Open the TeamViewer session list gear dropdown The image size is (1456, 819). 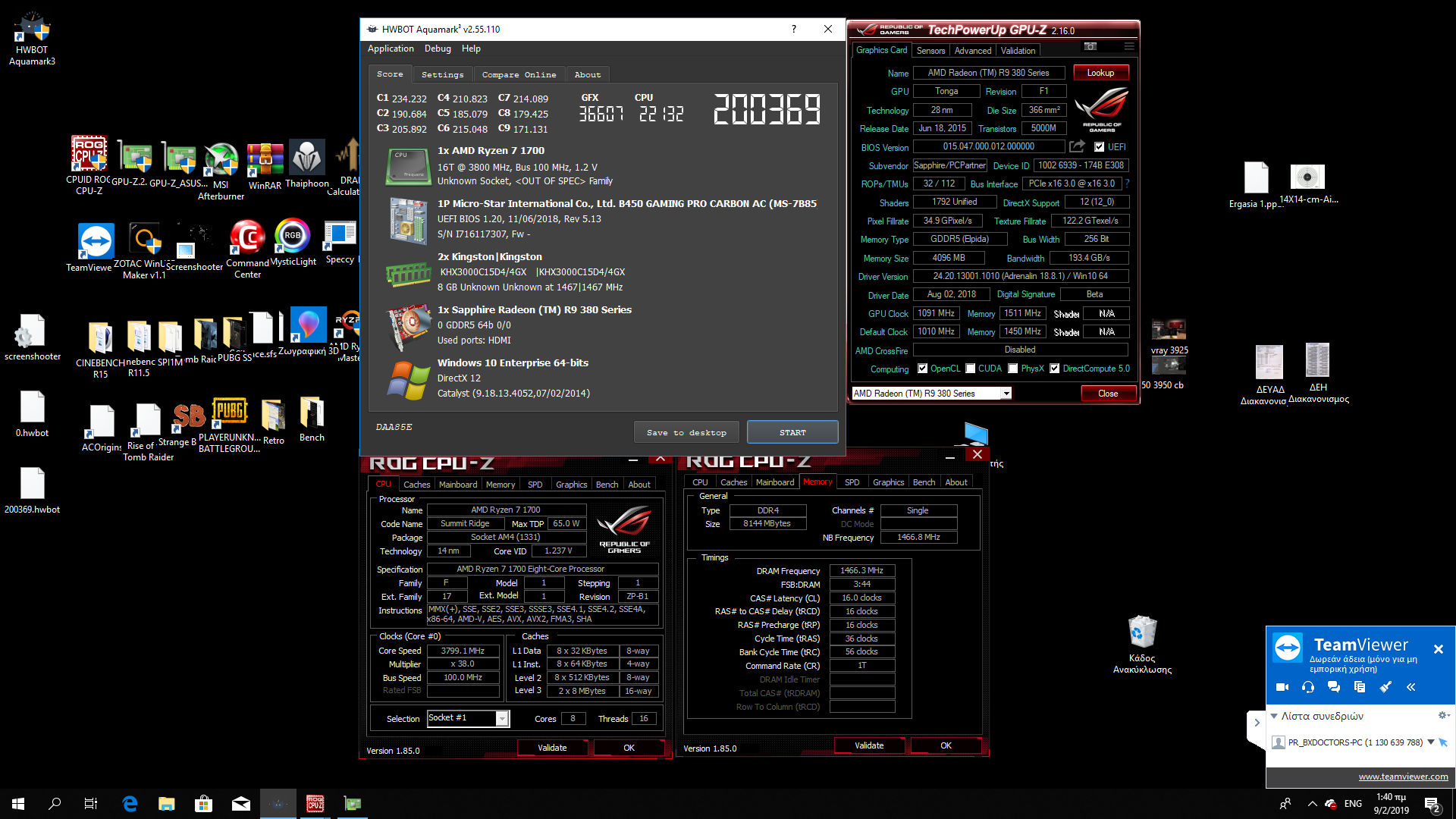click(1445, 715)
